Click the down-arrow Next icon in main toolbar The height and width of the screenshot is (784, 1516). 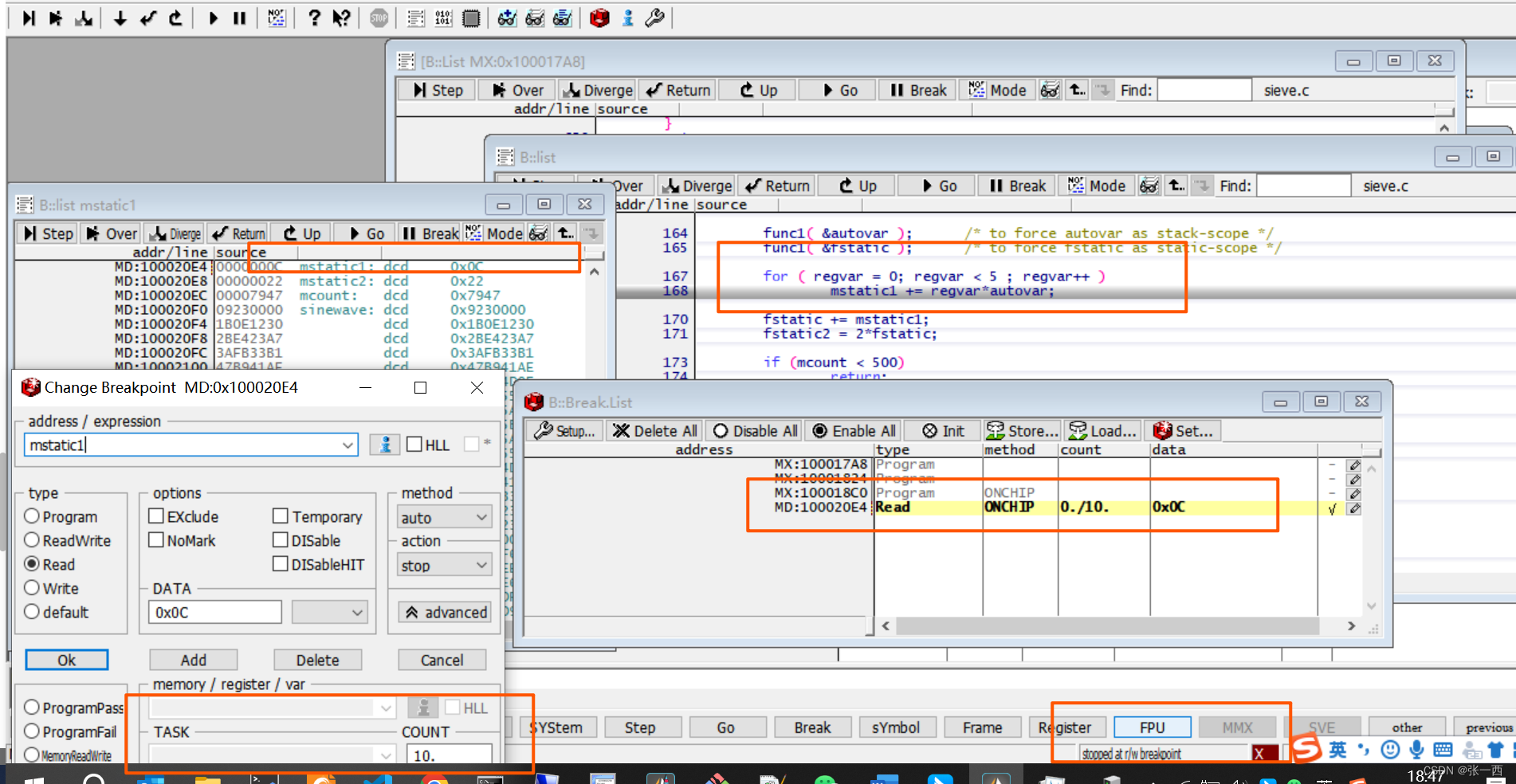click(120, 18)
